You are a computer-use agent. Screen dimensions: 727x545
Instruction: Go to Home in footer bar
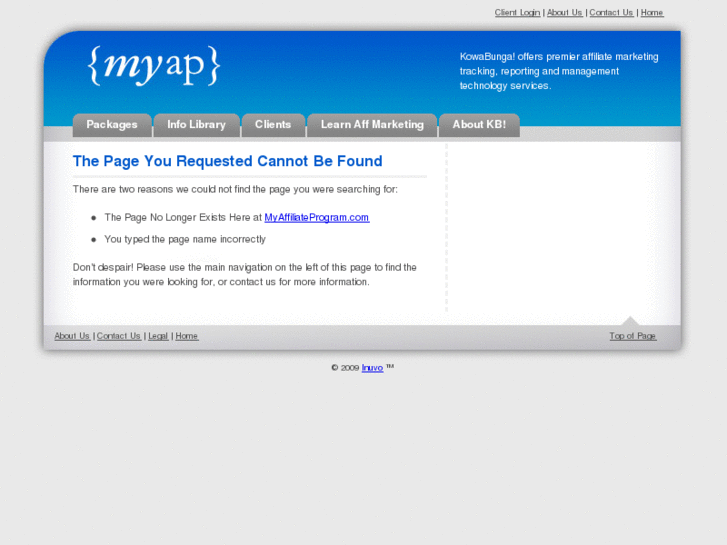click(187, 336)
